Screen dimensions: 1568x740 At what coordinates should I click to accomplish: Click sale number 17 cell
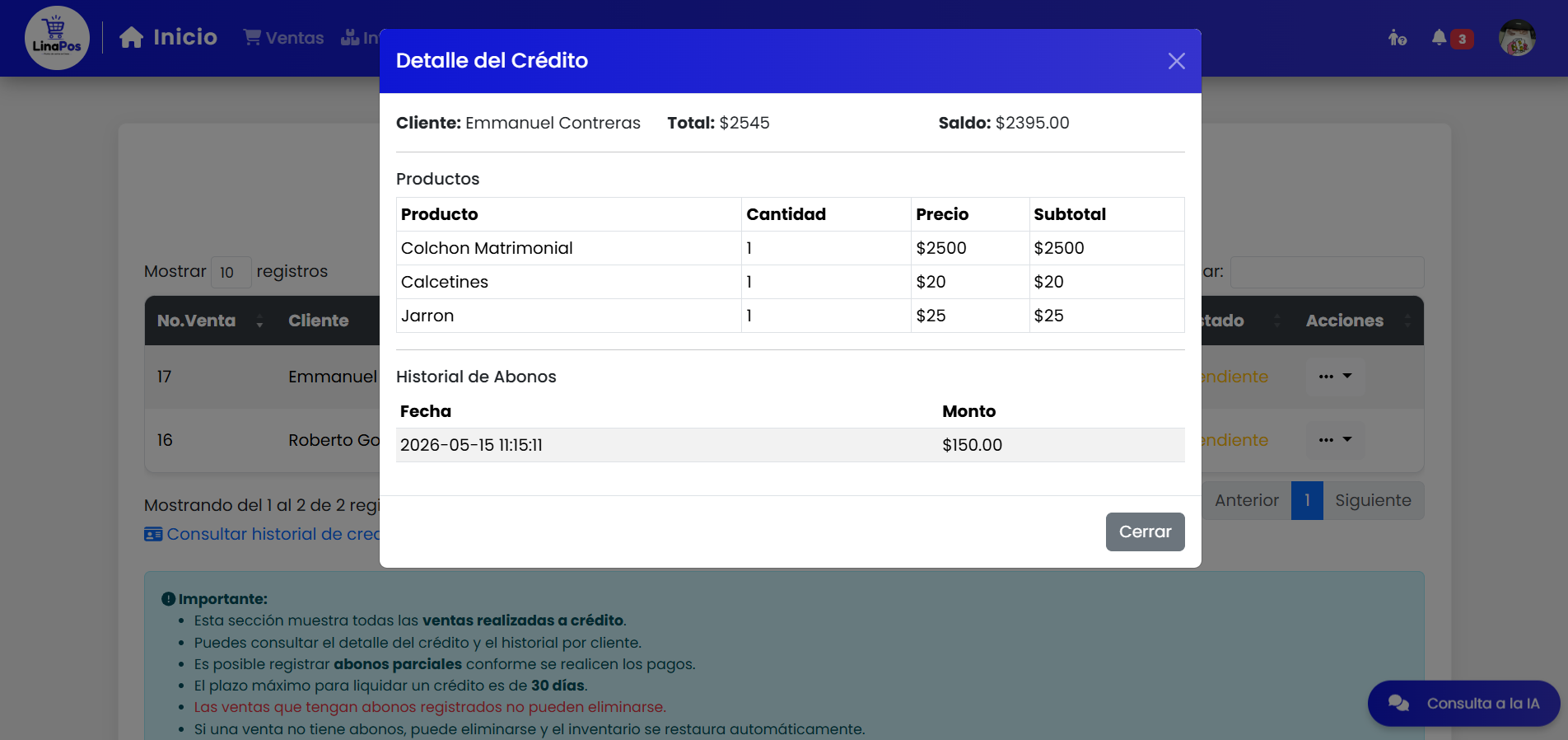point(164,377)
